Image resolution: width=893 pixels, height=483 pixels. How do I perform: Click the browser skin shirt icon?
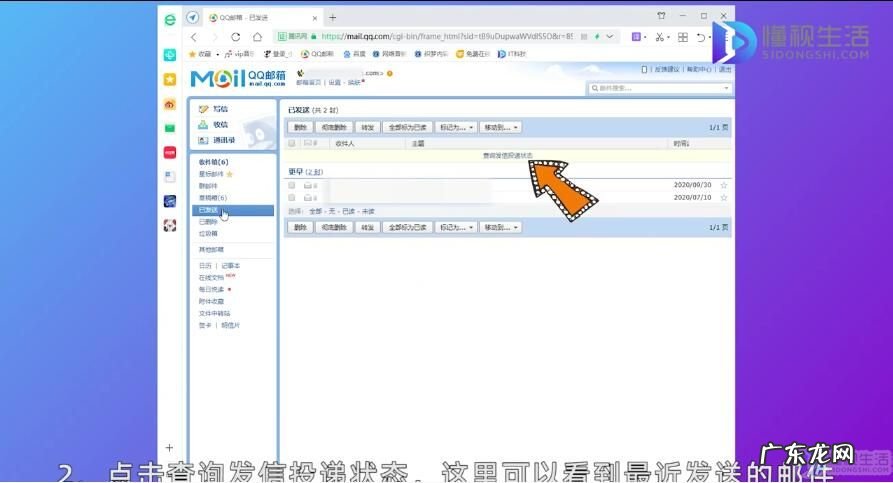(661, 16)
